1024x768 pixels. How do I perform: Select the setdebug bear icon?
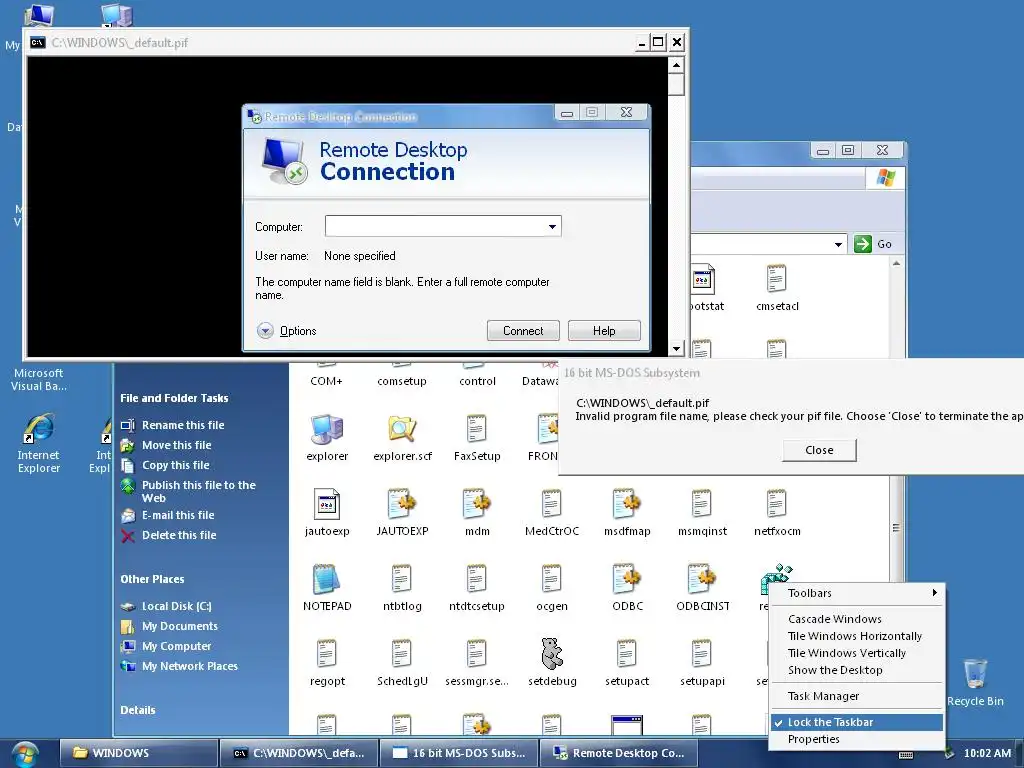coord(552,654)
